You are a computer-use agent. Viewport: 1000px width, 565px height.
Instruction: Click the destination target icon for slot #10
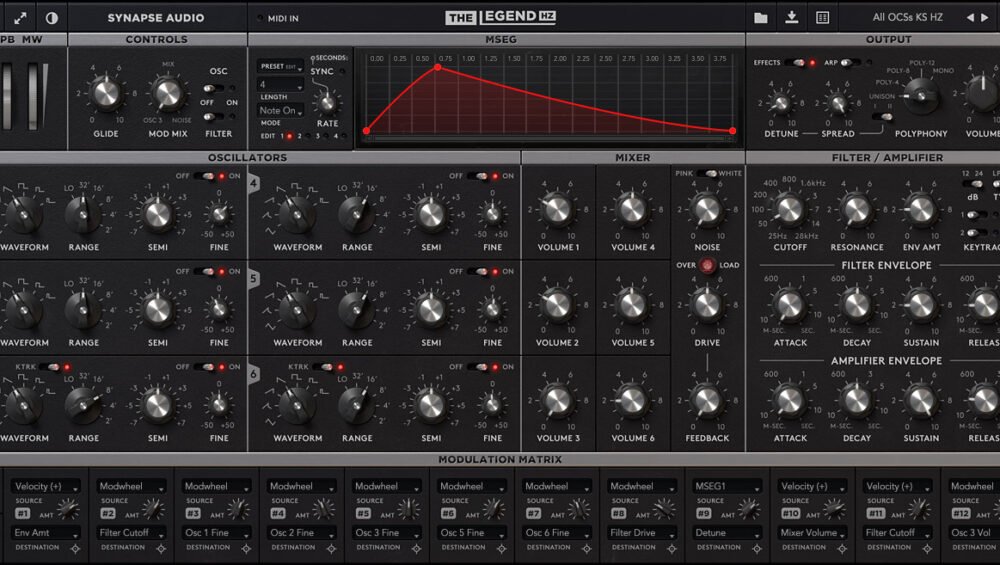point(842,548)
